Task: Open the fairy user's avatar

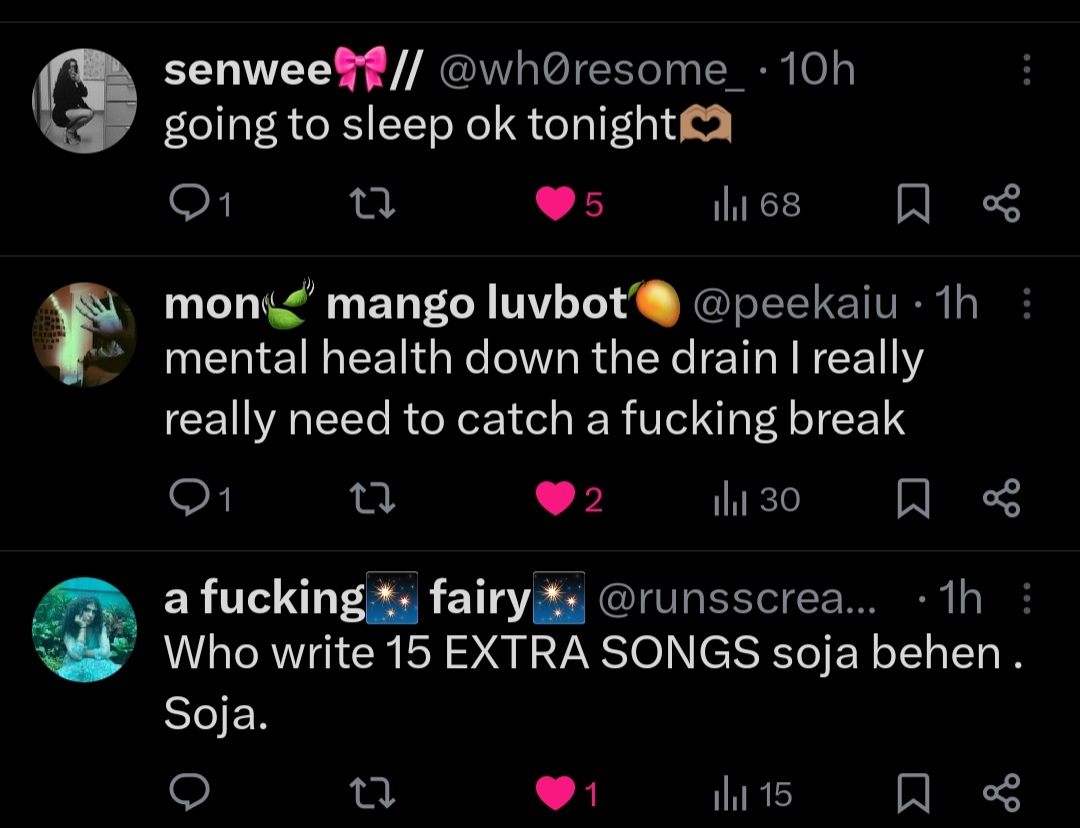Action: coord(85,630)
